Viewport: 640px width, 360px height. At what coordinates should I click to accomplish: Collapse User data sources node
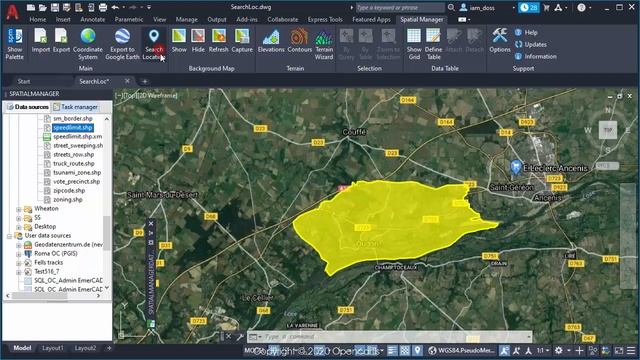[x=9, y=236]
